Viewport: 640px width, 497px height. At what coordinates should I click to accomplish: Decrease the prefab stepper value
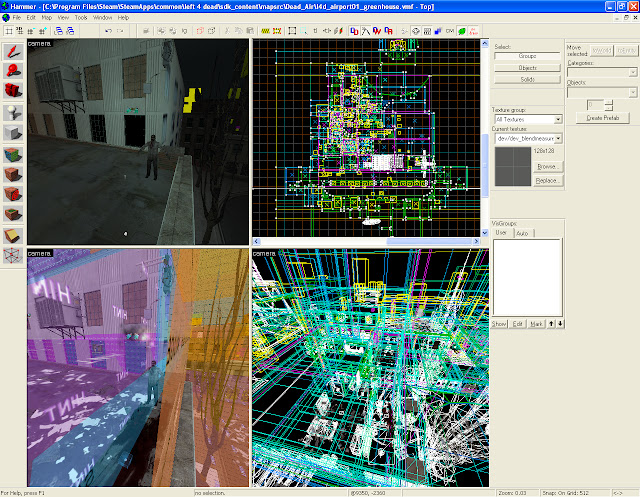tap(609, 108)
